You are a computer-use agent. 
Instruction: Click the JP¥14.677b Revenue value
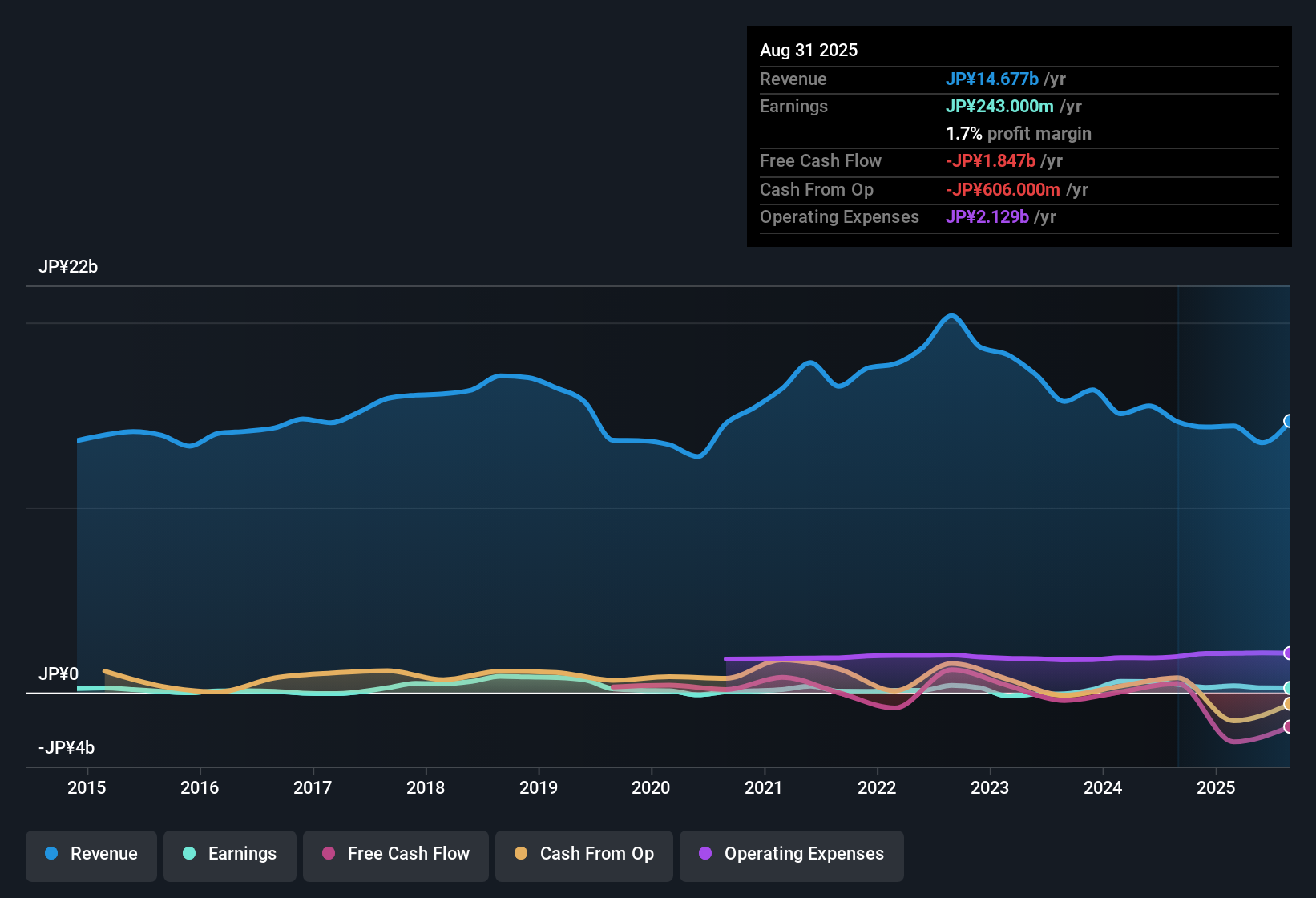[x=992, y=79]
